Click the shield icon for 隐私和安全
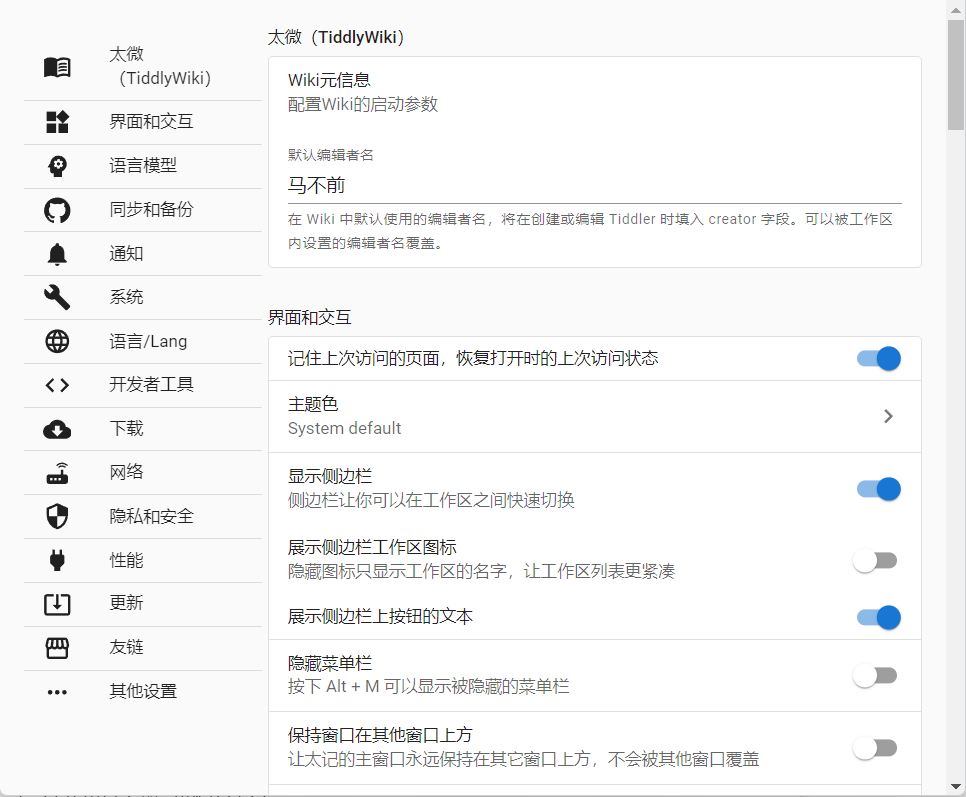Screen dimensions: 966x797 57,517
